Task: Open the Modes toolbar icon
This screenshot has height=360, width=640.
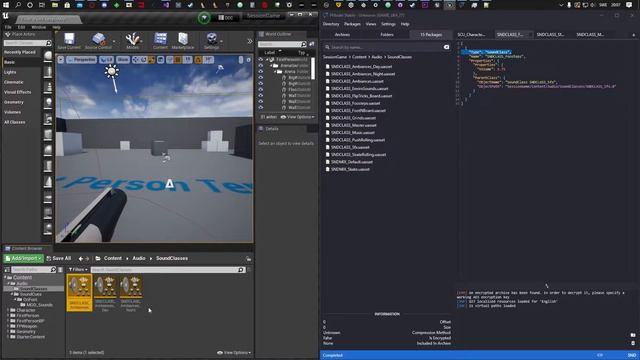Action: pos(133,41)
